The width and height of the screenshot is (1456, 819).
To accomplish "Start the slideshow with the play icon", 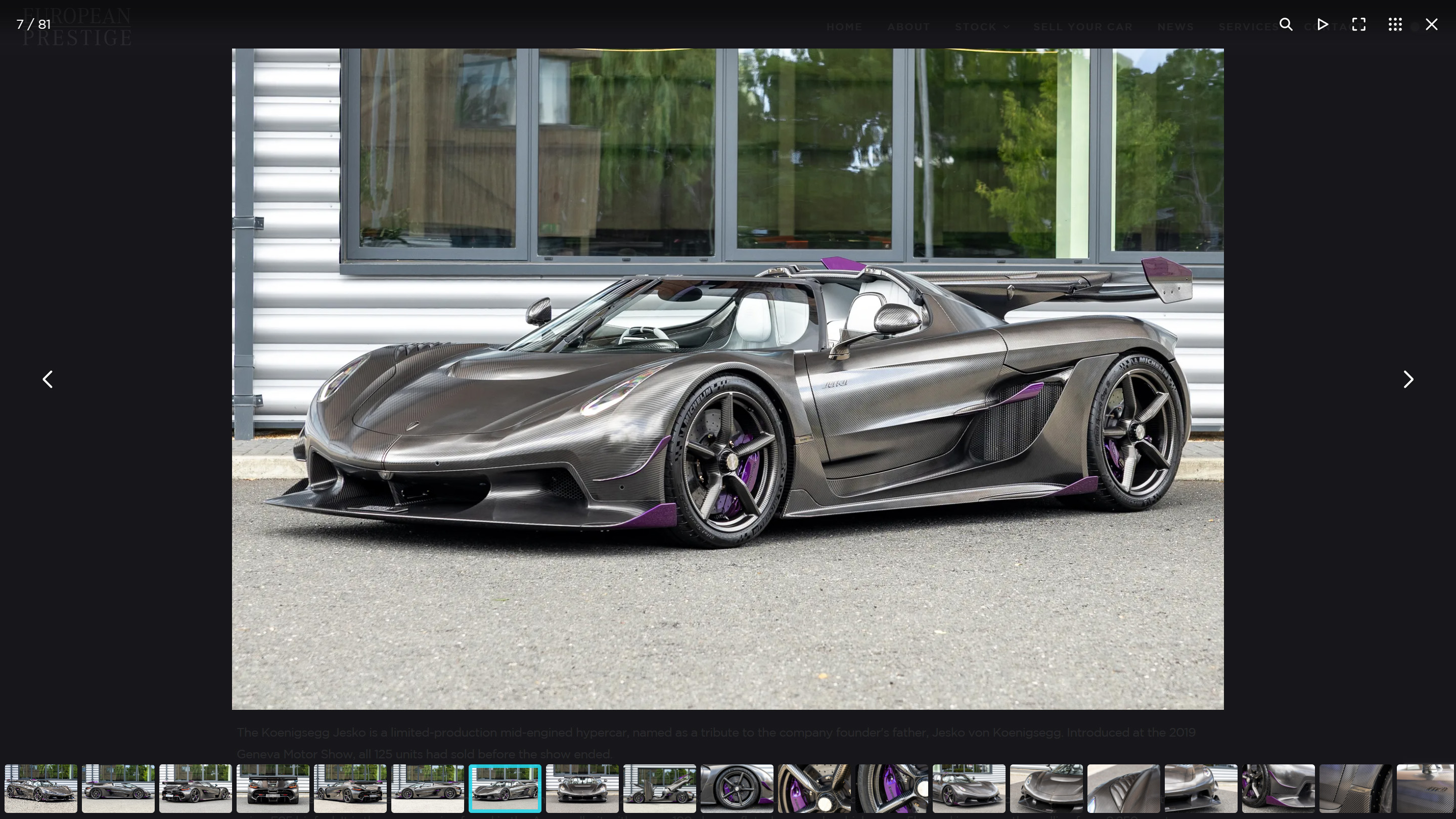I will pyautogui.click(x=1323, y=24).
